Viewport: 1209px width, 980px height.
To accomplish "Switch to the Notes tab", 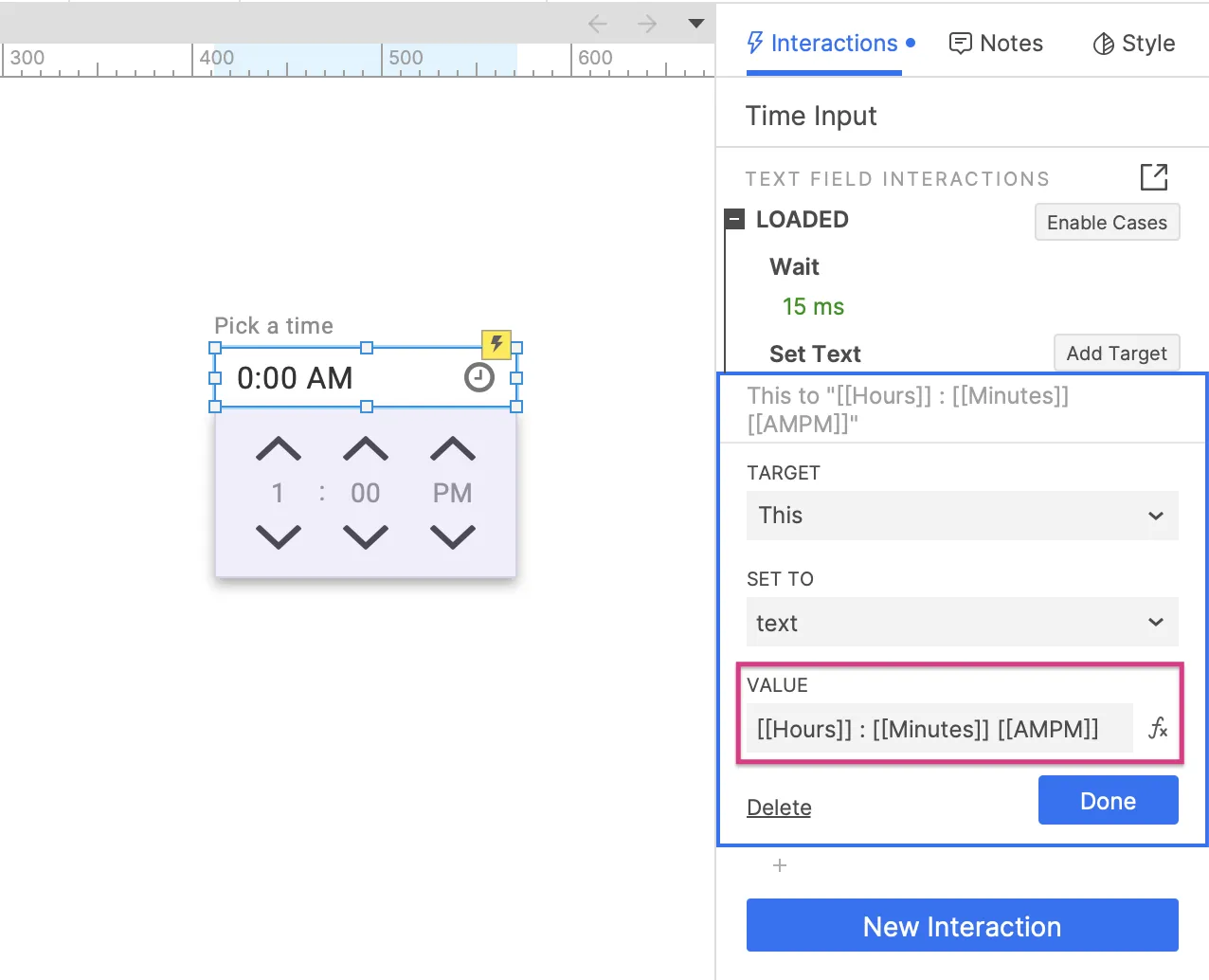I will [x=996, y=44].
